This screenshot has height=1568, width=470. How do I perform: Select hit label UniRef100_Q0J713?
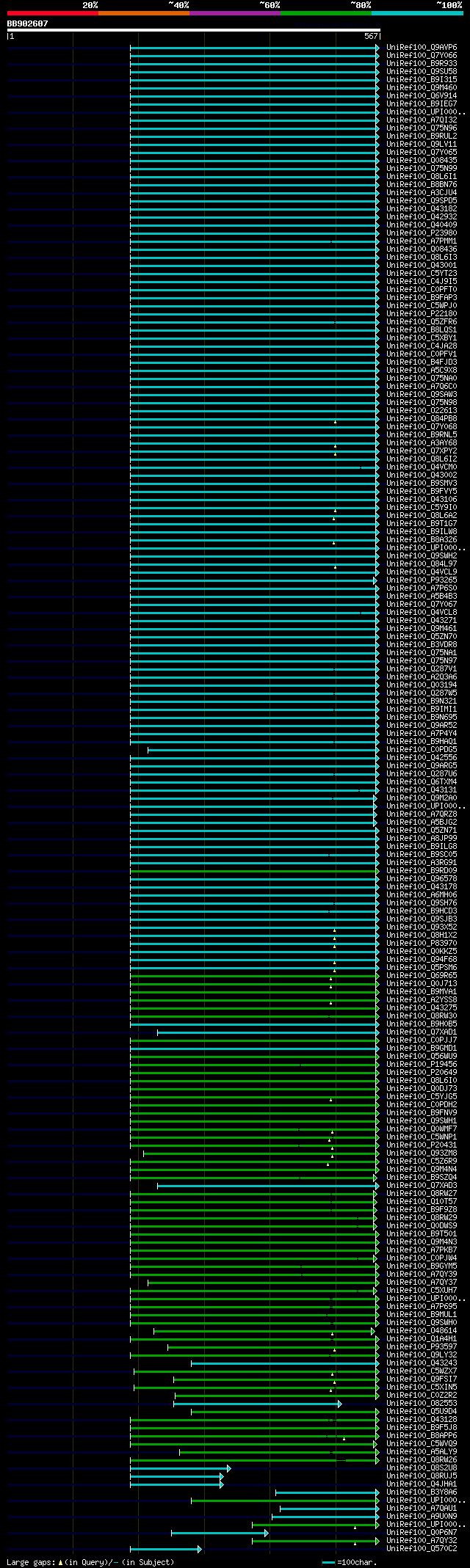click(422, 983)
